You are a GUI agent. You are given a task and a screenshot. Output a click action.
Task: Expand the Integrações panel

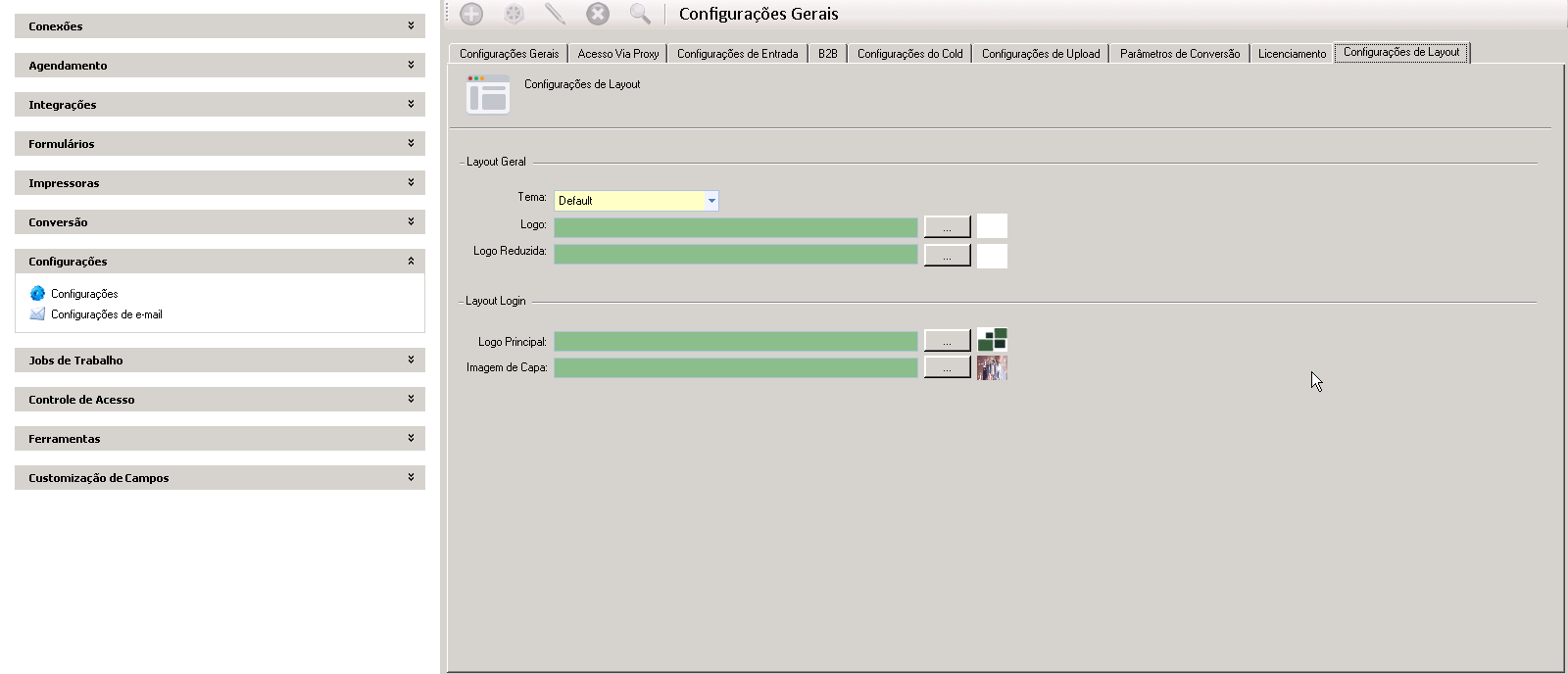point(220,104)
